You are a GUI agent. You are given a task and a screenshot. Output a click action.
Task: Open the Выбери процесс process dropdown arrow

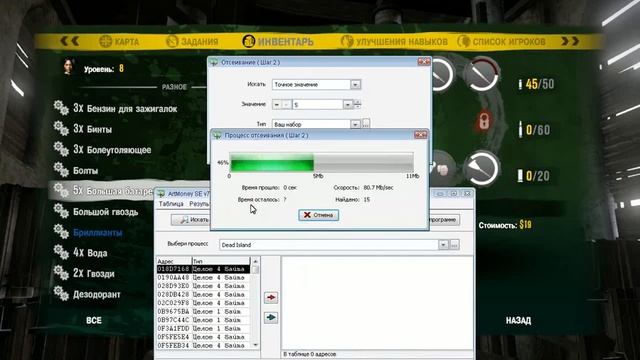point(443,244)
